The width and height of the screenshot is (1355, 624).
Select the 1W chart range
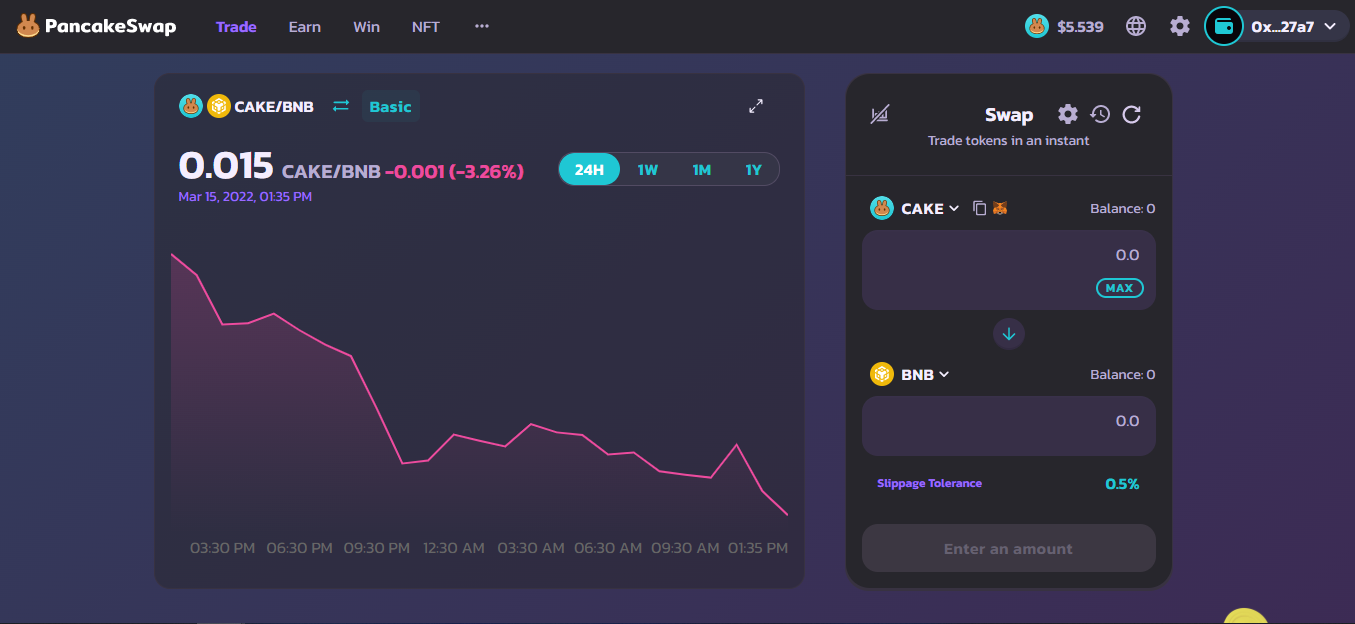(x=648, y=170)
